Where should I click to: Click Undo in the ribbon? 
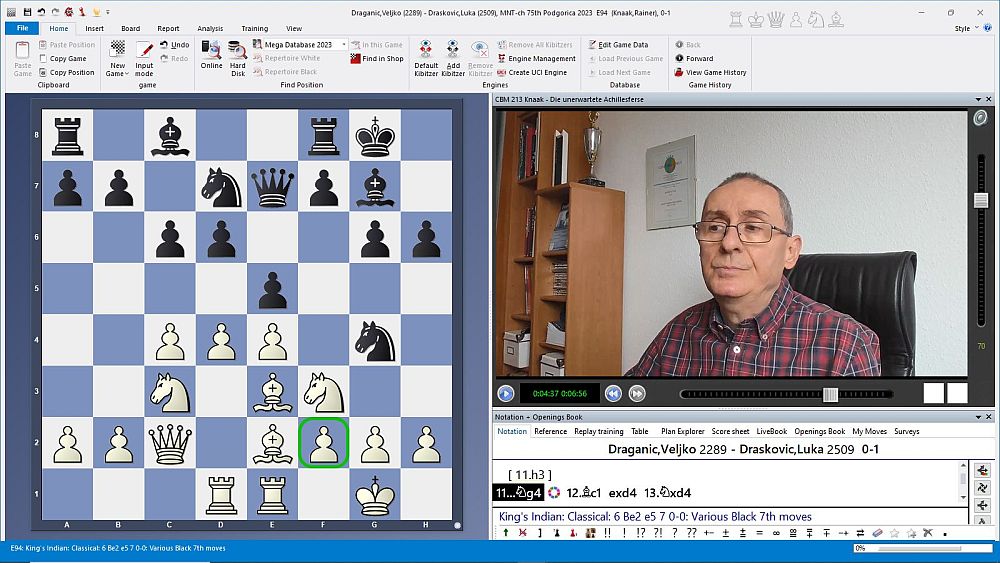point(174,45)
